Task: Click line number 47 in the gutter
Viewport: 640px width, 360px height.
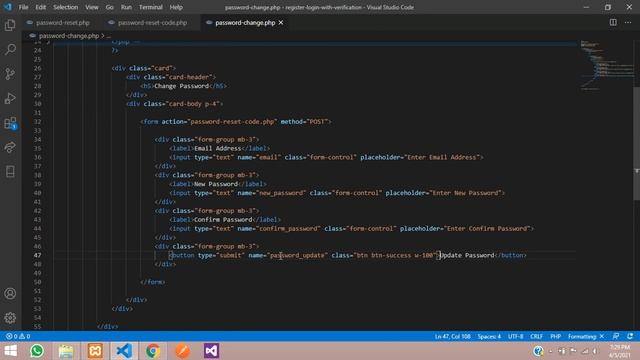Action: click(38, 255)
